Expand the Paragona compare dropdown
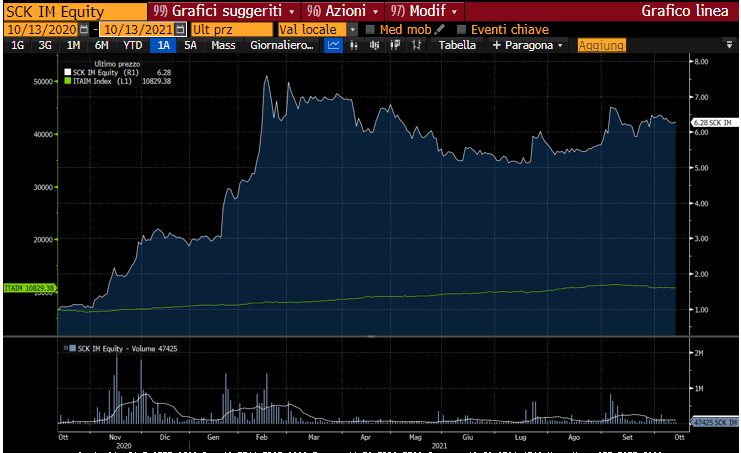The width and height of the screenshot is (741, 453). point(528,45)
